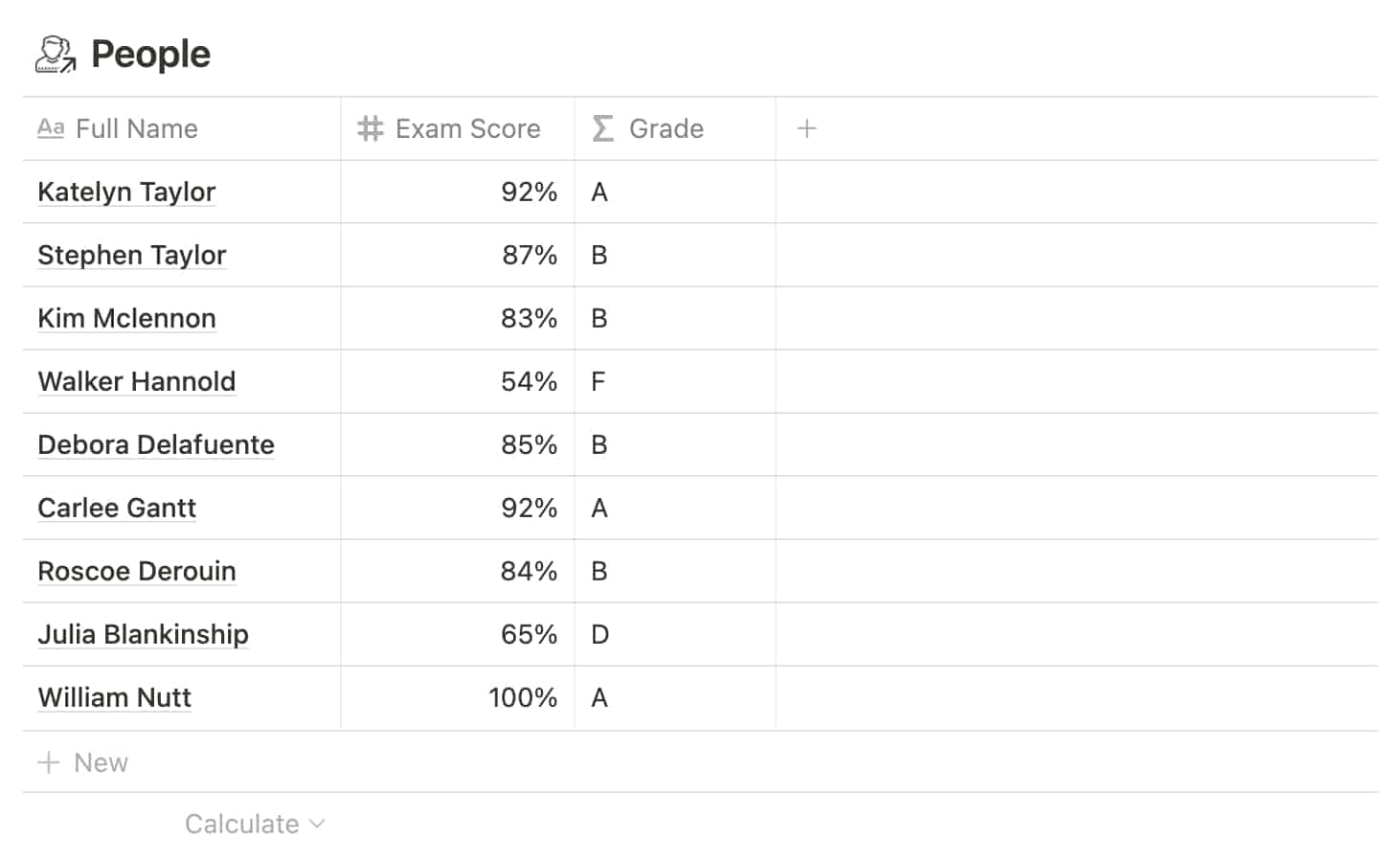Open the Full Name column header menu
Screen dimensions: 1400x862
(137, 128)
